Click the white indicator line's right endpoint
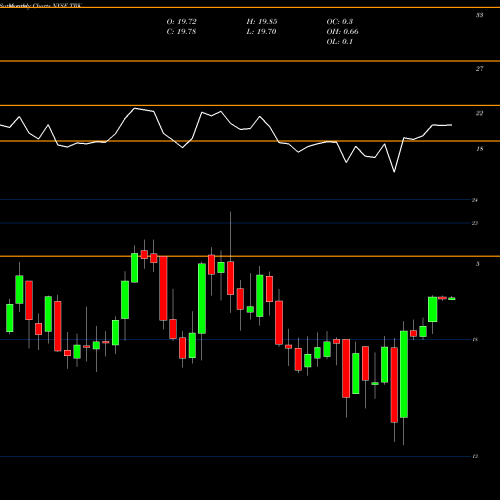 point(451,125)
